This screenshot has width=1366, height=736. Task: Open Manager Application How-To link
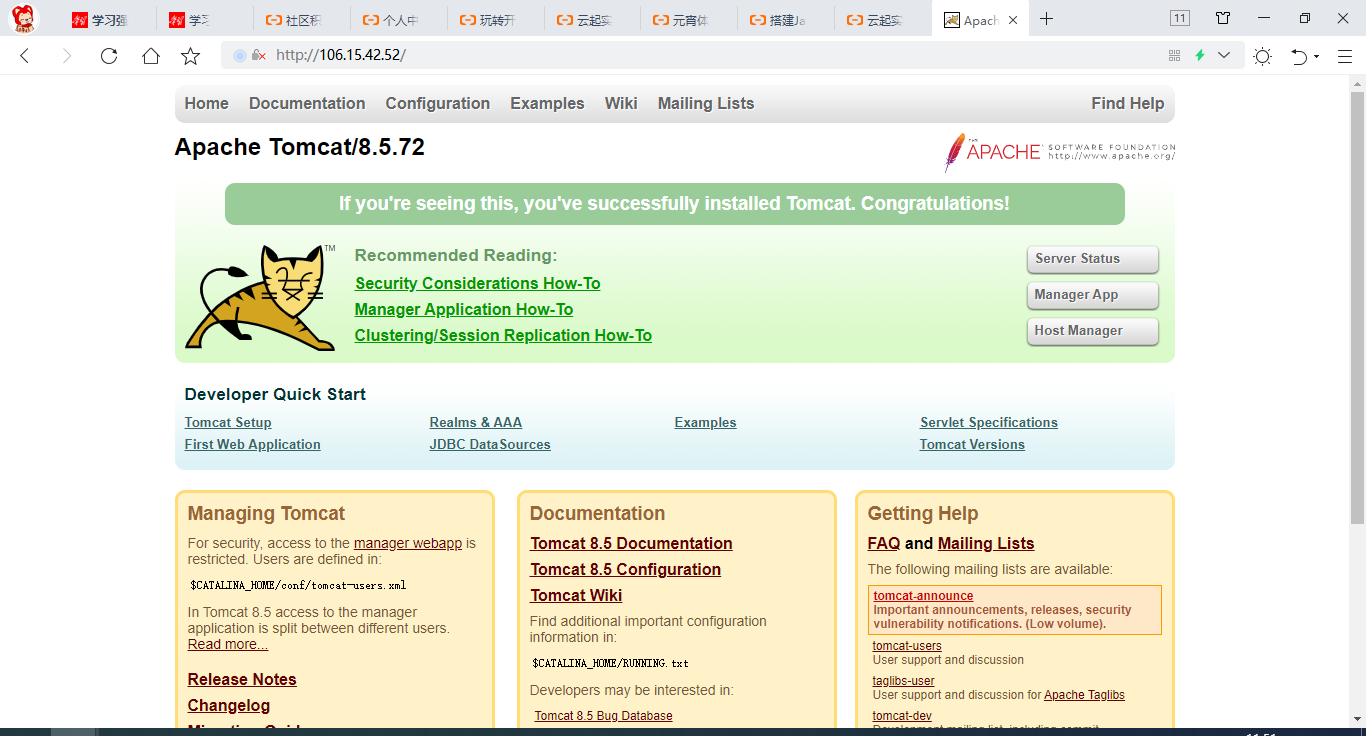click(x=464, y=310)
